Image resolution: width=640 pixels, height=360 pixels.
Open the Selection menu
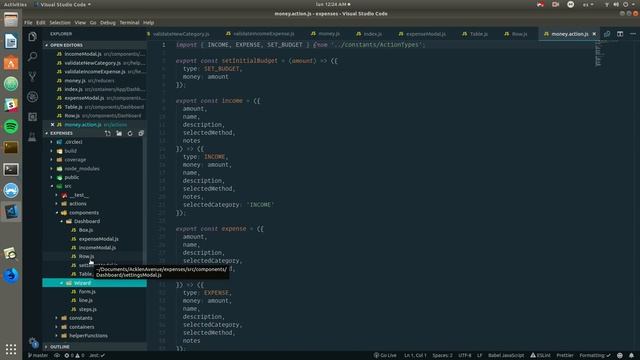click(60, 23)
